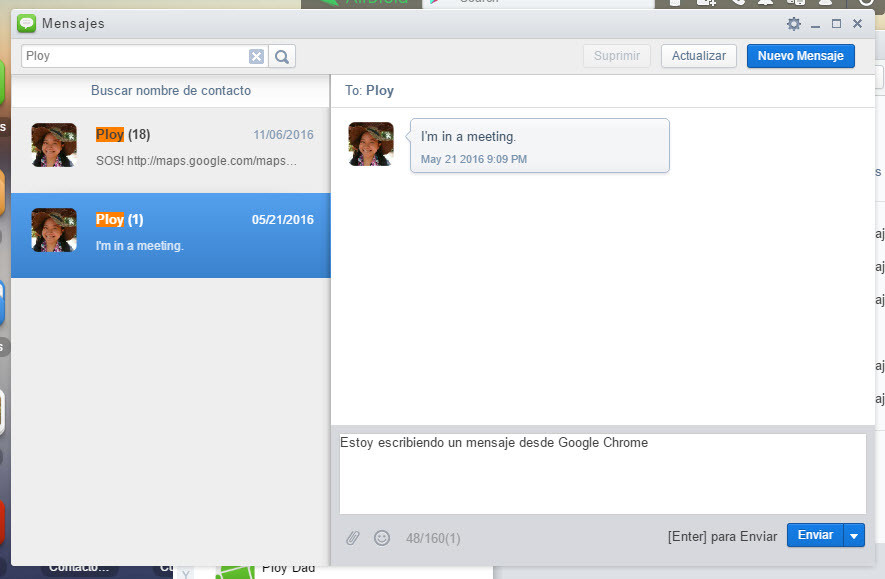885x579 pixels.
Task: Open the Messages settings gear
Action: pos(794,23)
